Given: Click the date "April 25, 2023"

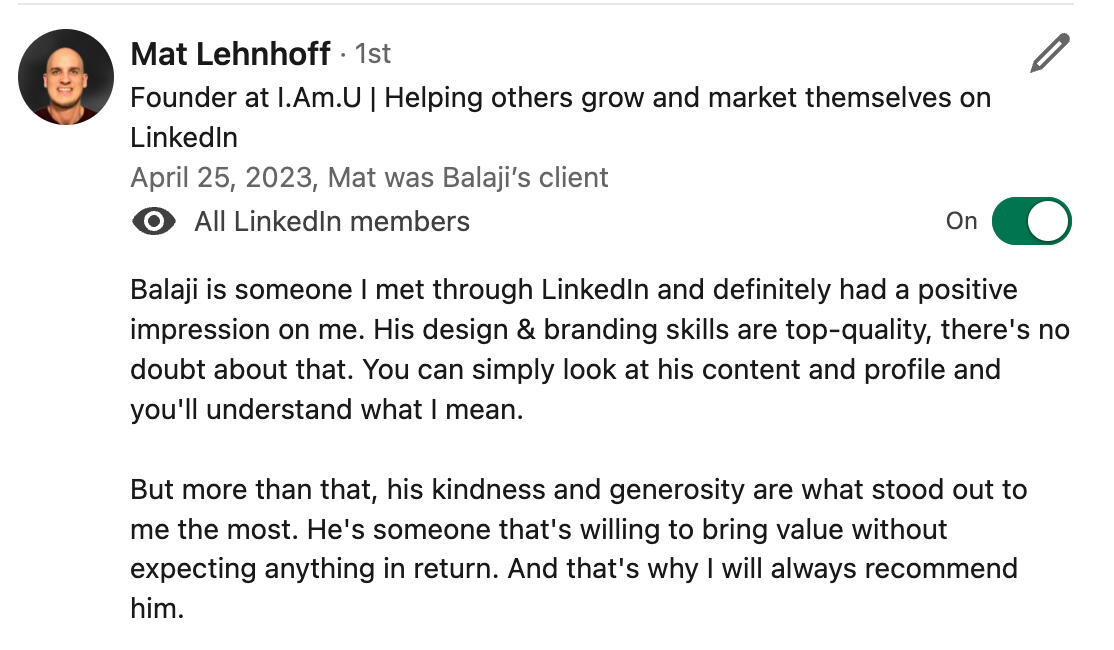Looking at the screenshot, I should pyautogui.click(x=221, y=178).
